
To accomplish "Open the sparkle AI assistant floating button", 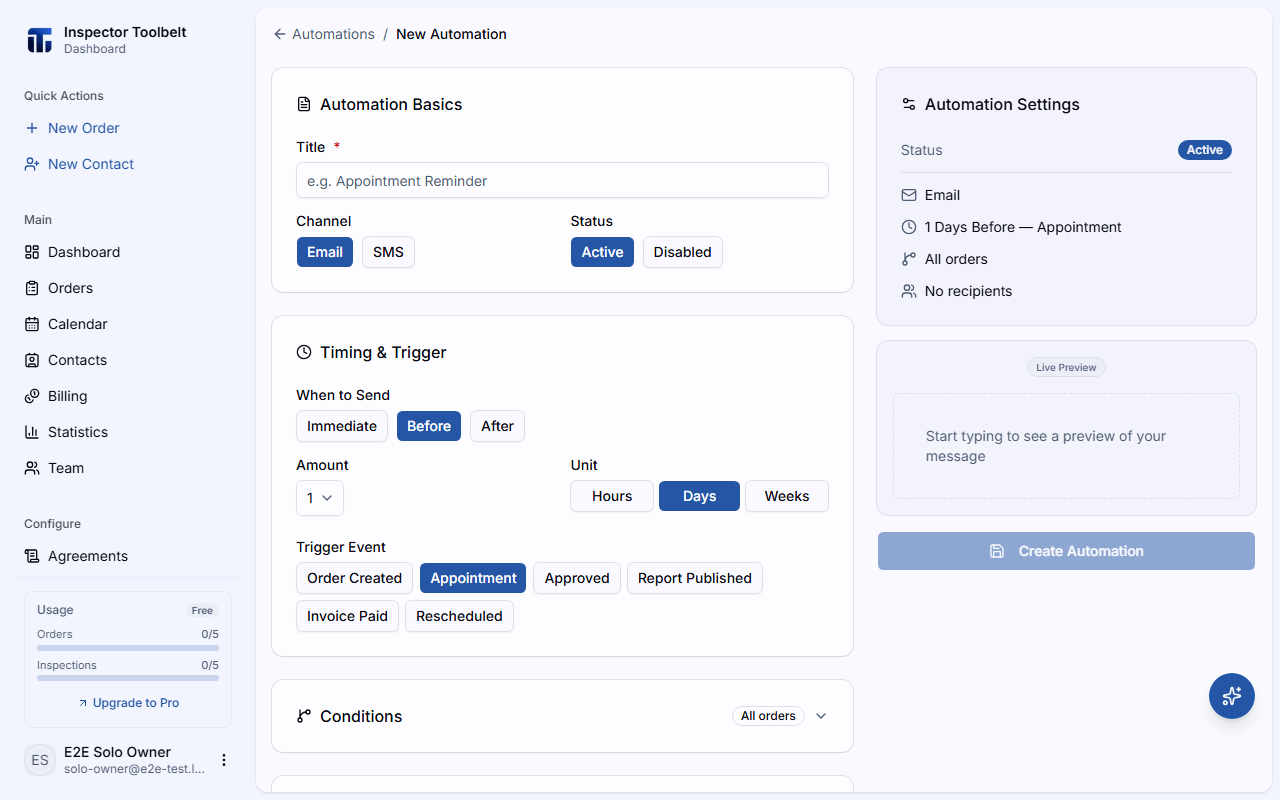I will tap(1232, 696).
